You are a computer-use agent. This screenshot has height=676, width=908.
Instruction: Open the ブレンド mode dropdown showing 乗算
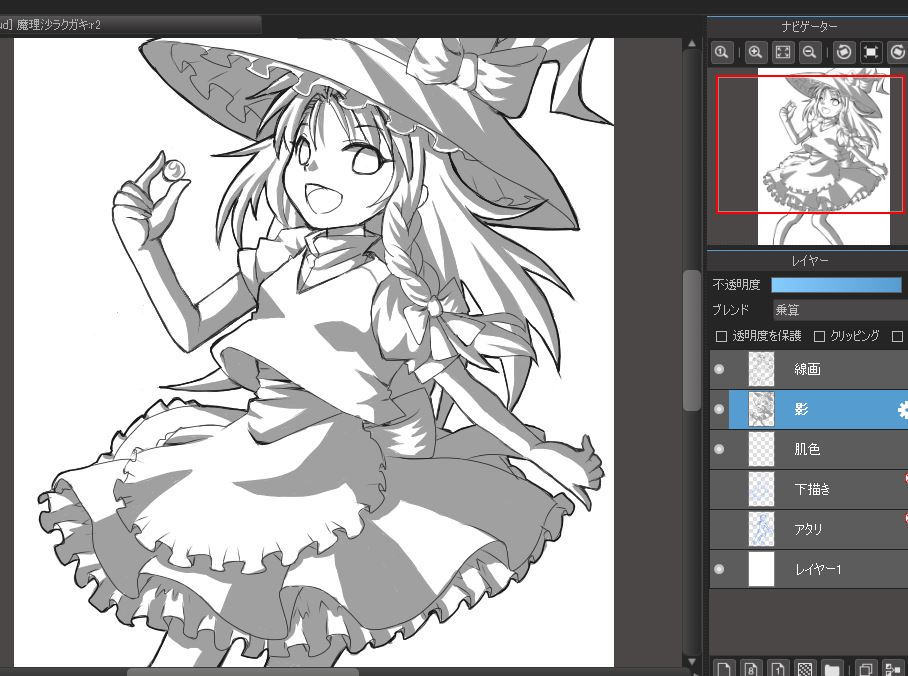pyautogui.click(x=840, y=310)
